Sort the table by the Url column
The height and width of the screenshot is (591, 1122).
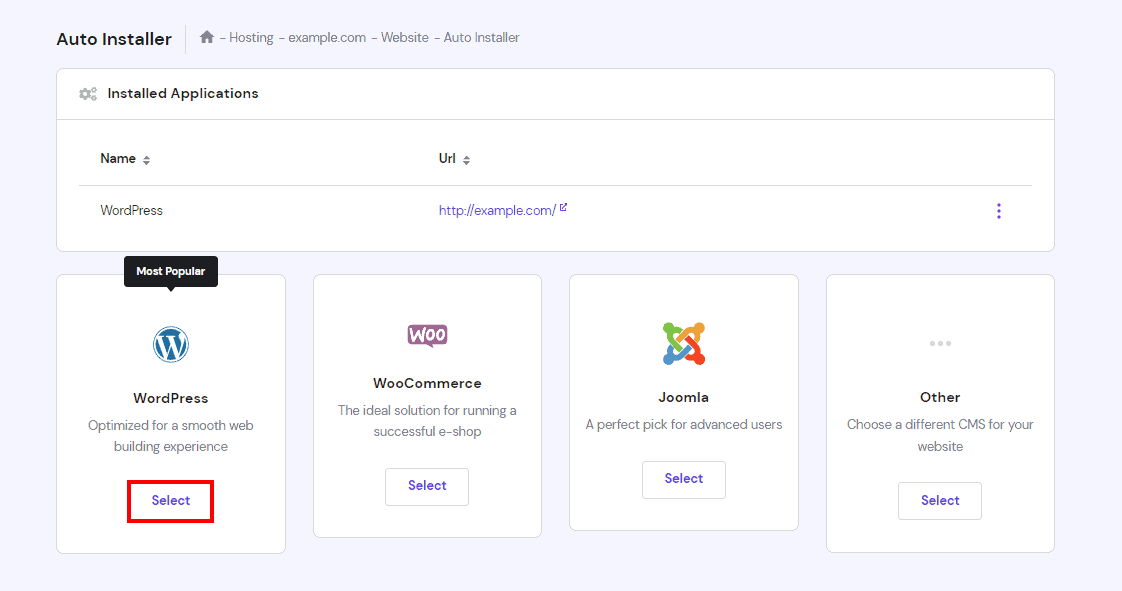coord(467,158)
